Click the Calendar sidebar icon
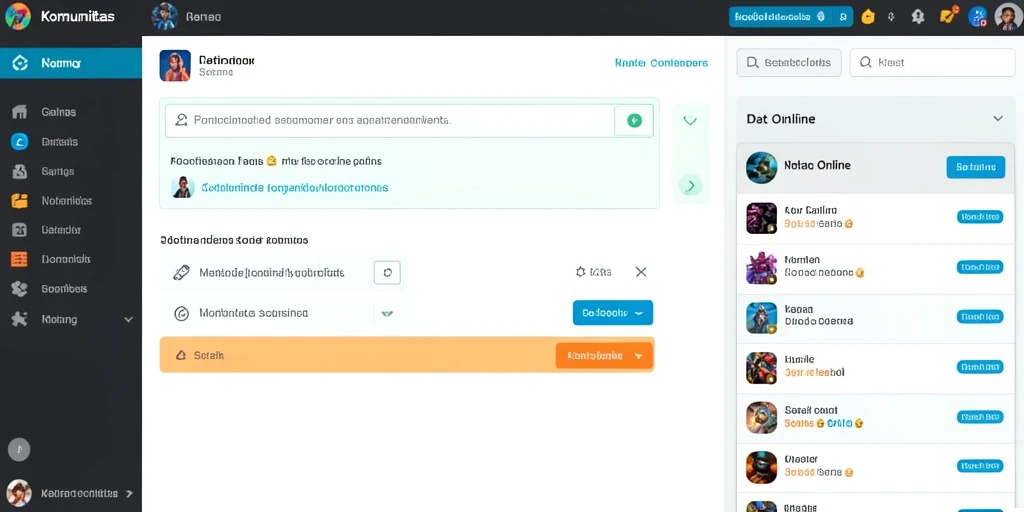Viewport: 1024px width, 512px height. coord(20,230)
